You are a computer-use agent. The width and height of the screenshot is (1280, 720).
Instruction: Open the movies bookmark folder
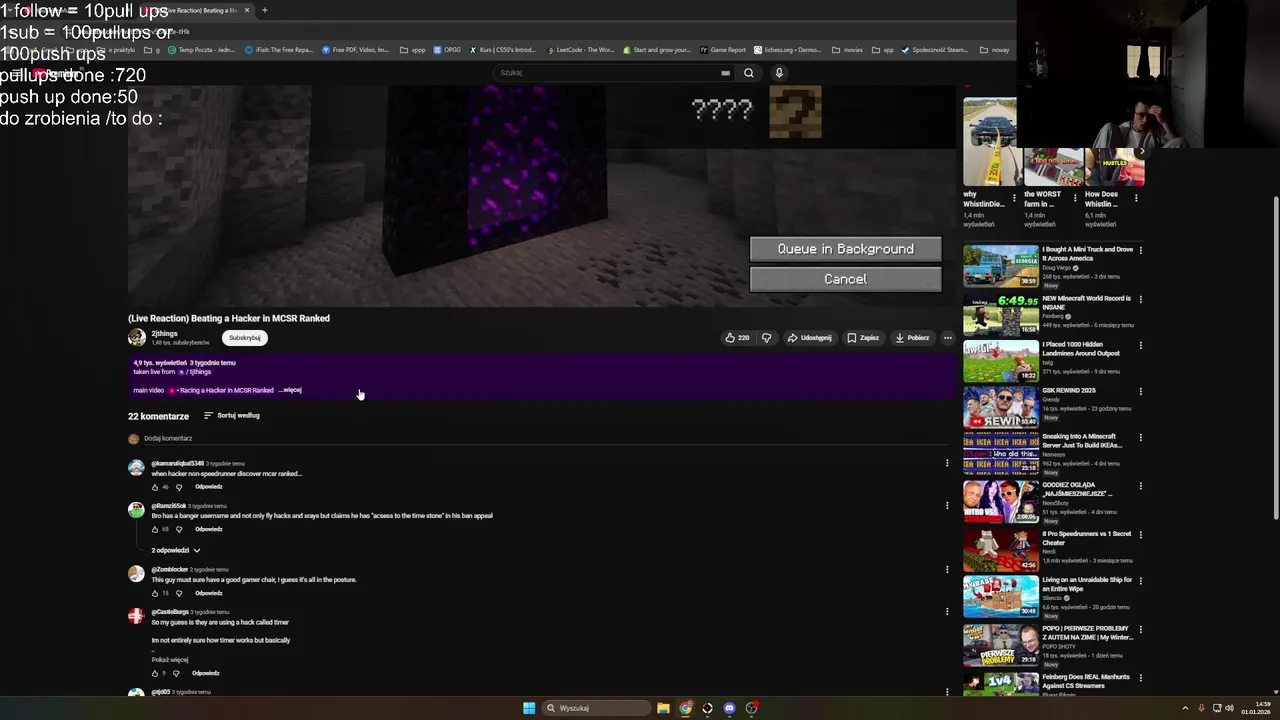847,50
